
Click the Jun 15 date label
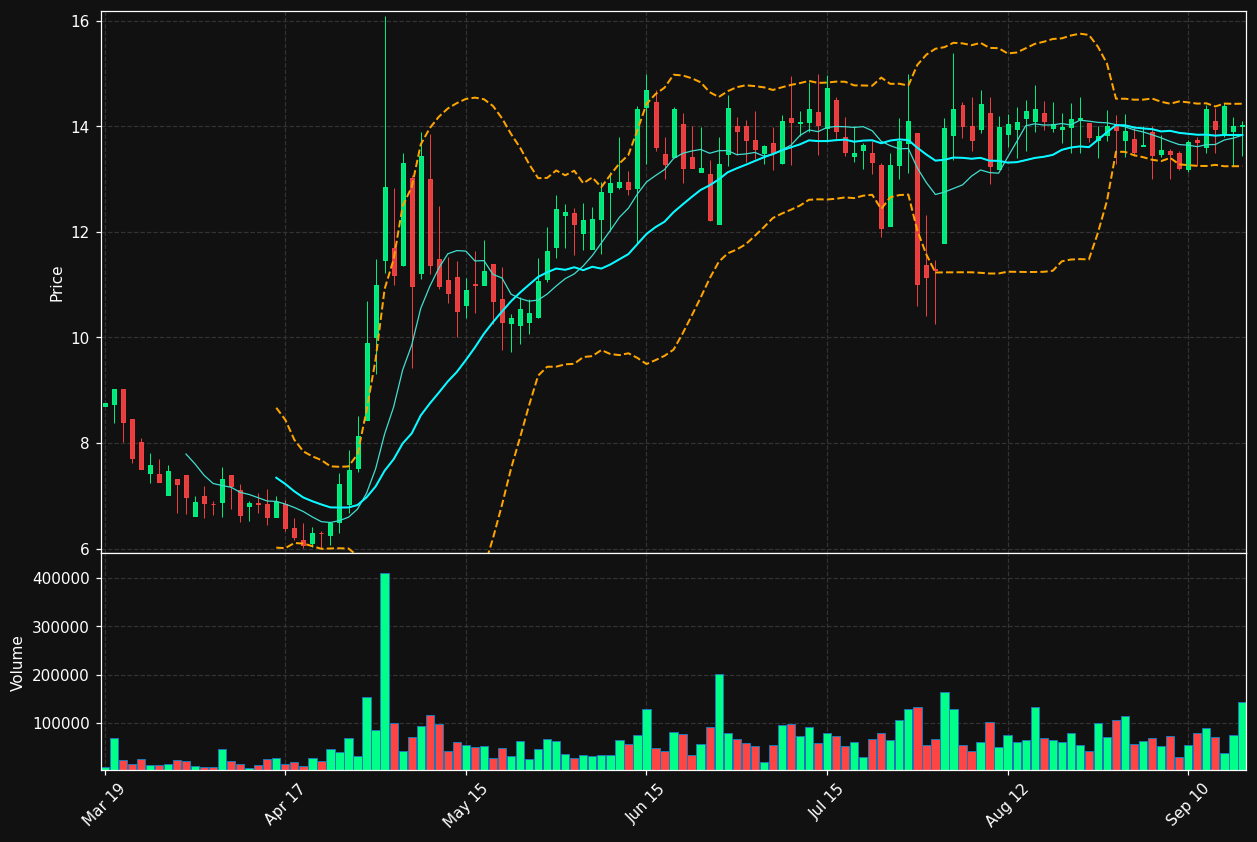coord(645,803)
